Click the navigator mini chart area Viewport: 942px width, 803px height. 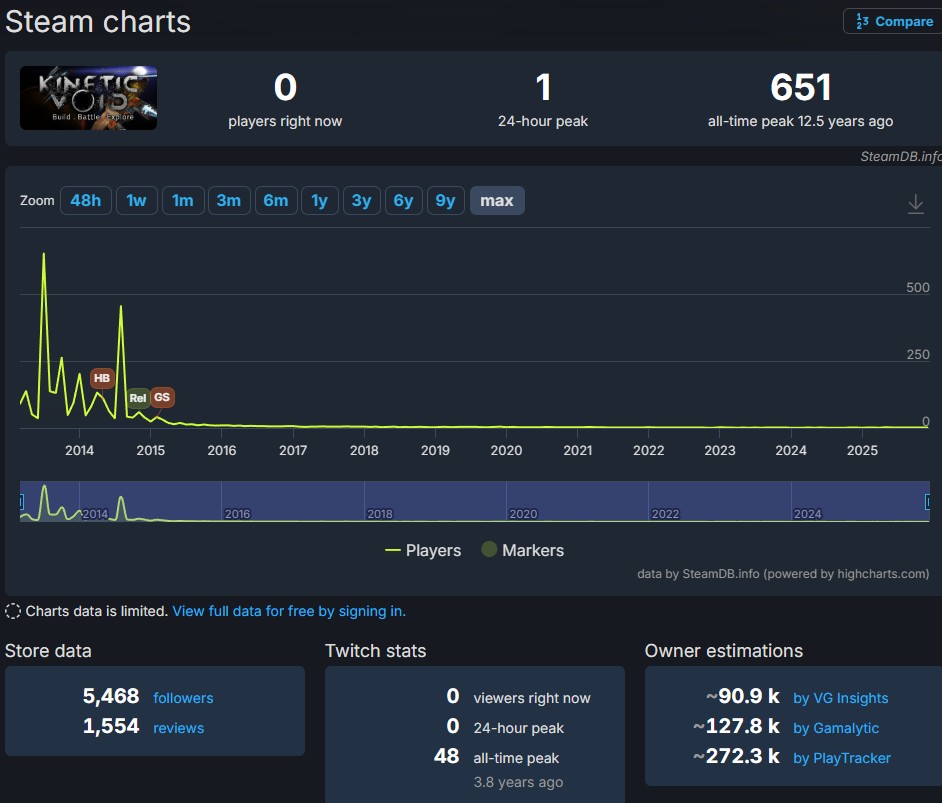tap(475, 501)
